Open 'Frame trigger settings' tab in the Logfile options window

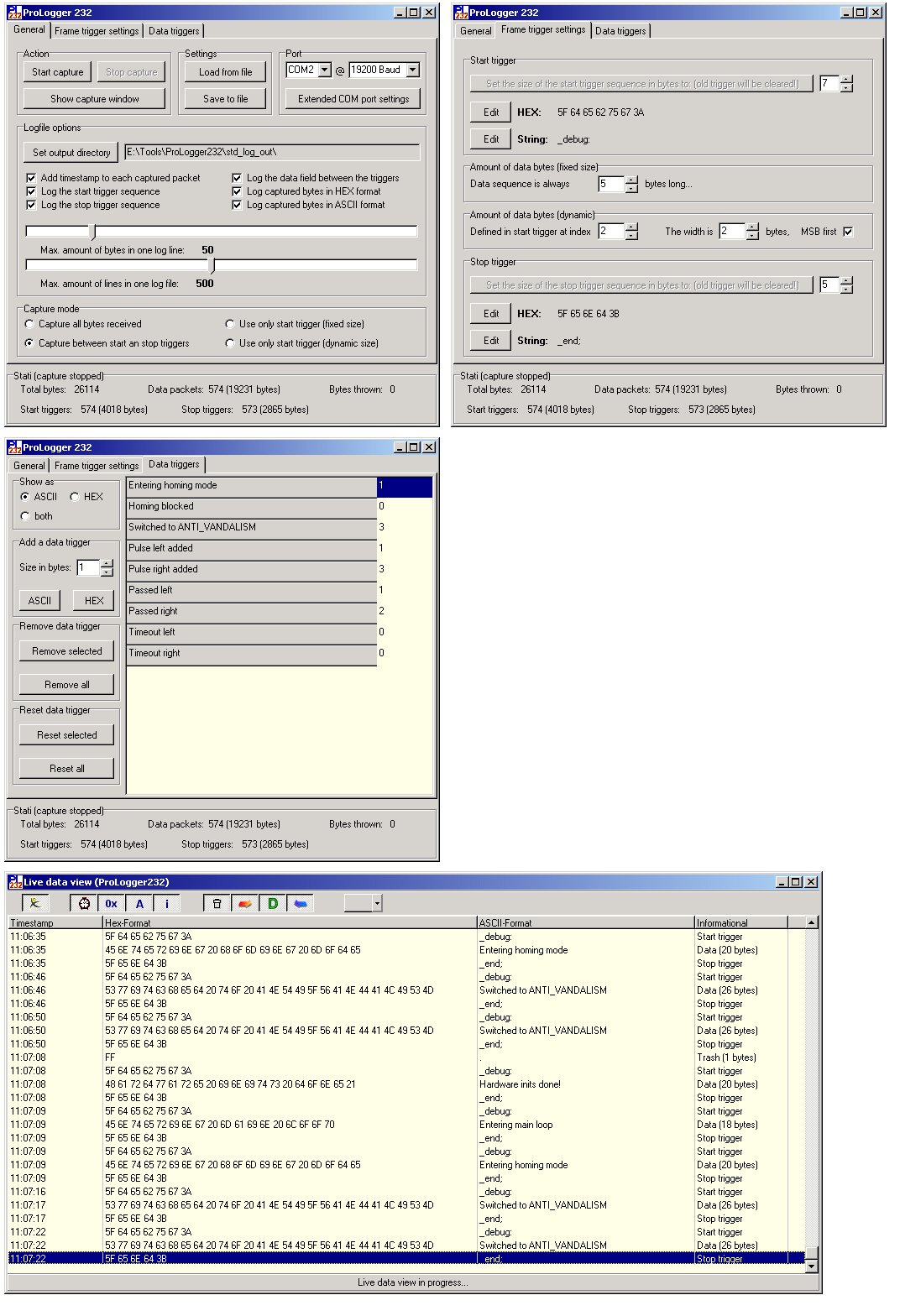[97, 31]
